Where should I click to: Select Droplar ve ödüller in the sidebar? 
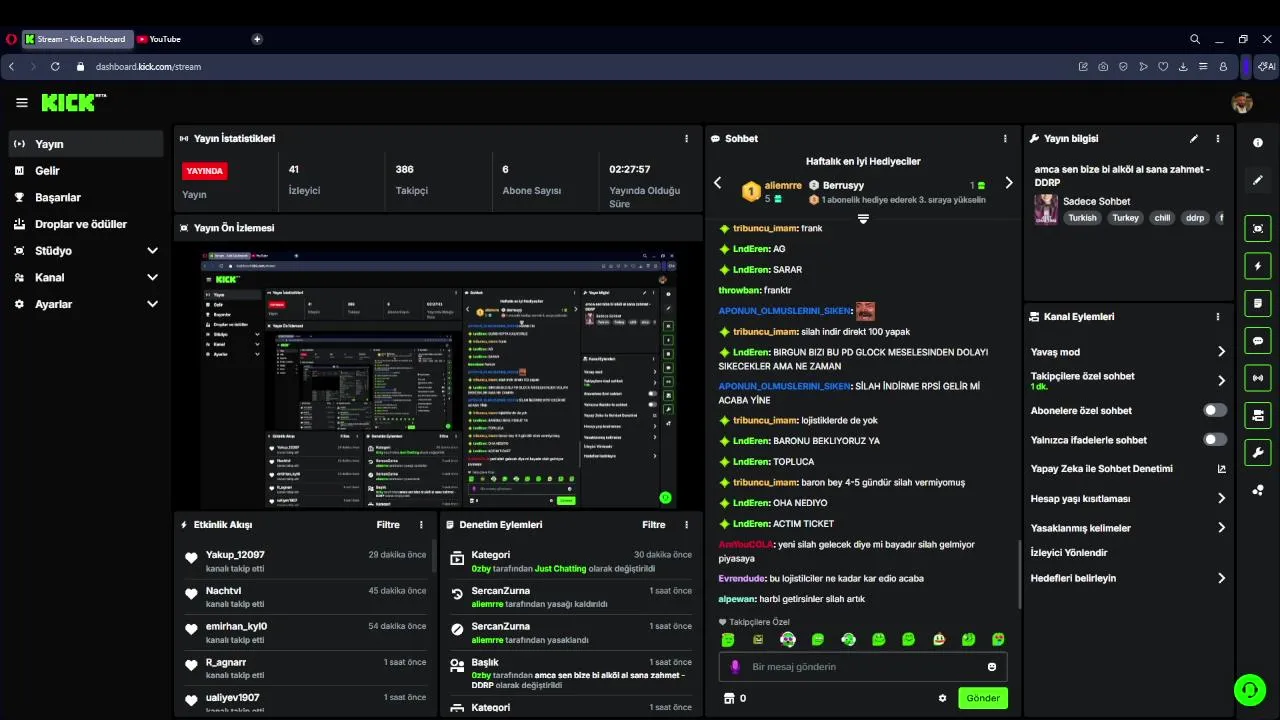click(87, 224)
